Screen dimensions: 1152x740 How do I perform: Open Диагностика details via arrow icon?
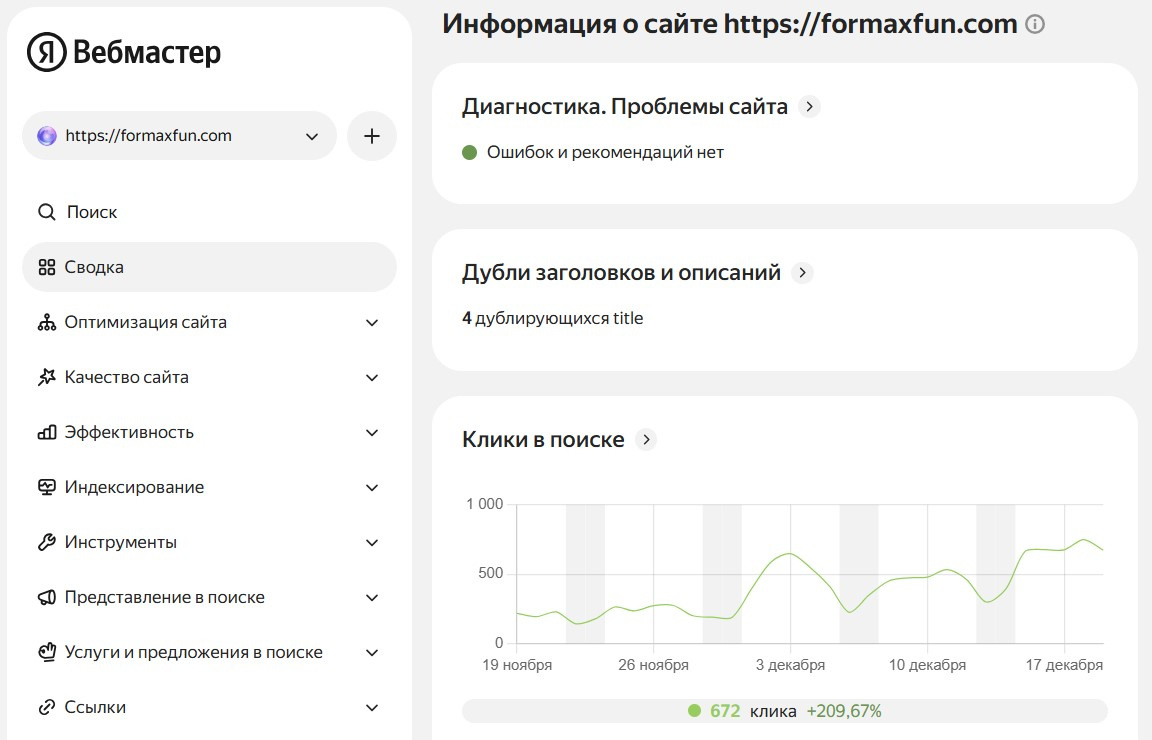coord(809,107)
